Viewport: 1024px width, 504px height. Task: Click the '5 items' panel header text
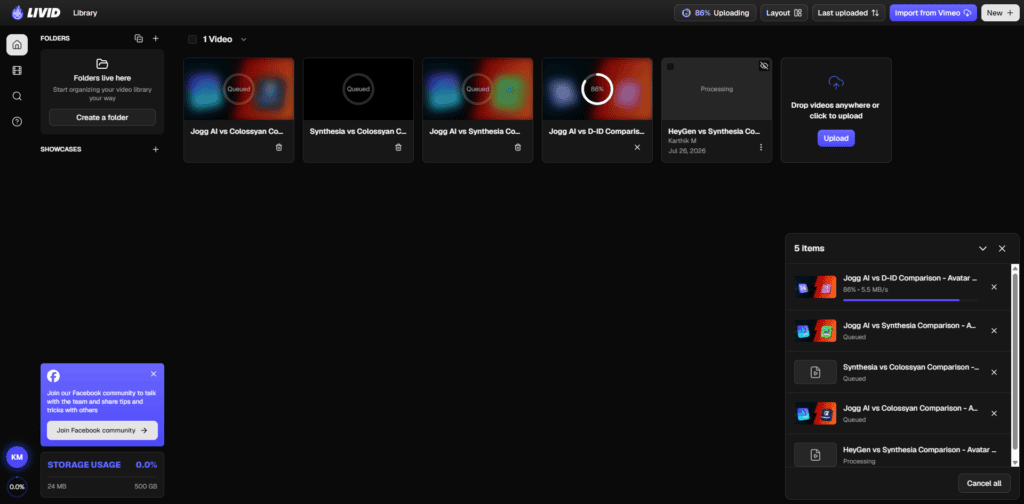point(808,249)
